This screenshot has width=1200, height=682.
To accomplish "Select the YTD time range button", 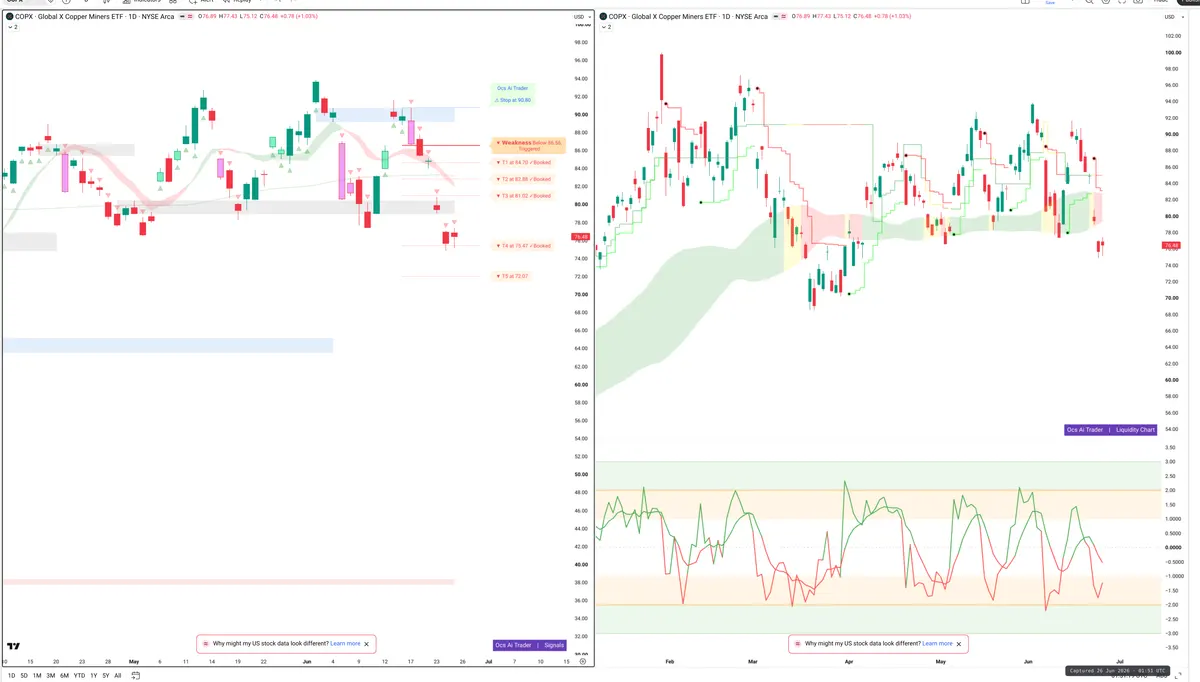I will [79, 676].
